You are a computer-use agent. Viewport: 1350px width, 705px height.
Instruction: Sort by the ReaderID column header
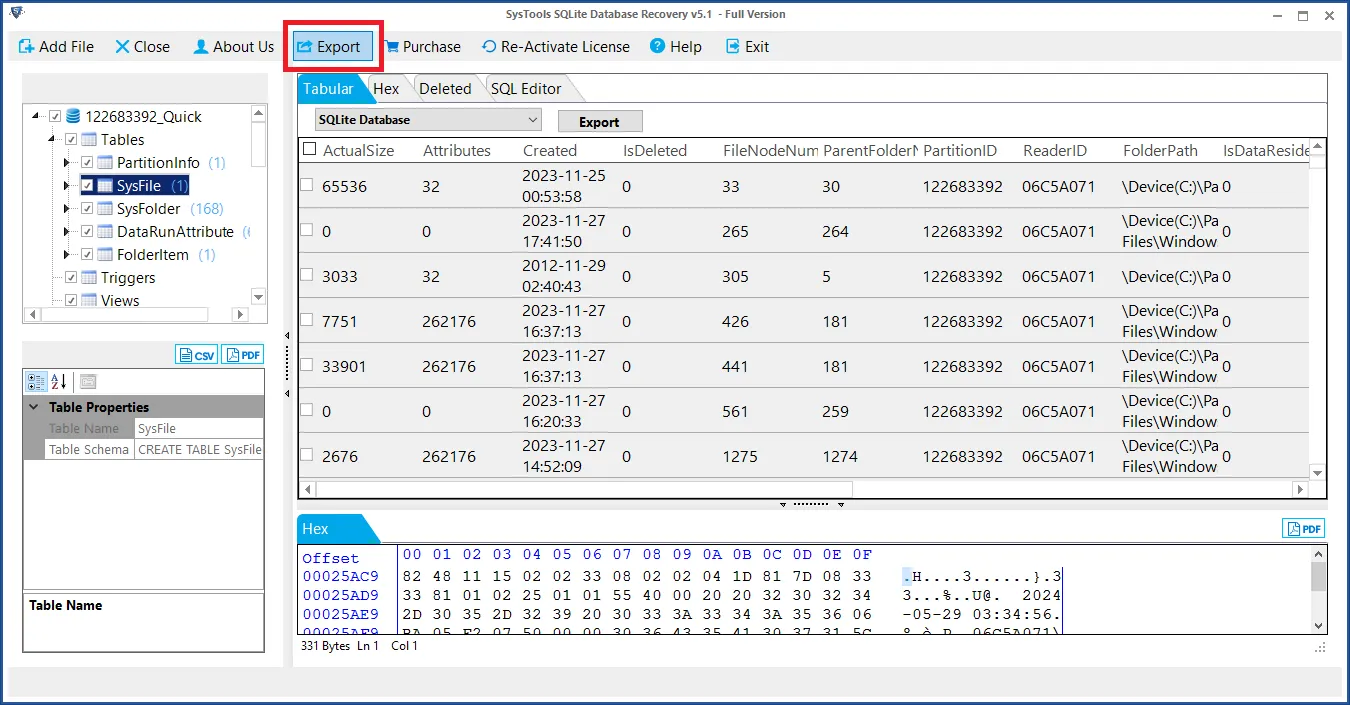coord(1055,150)
